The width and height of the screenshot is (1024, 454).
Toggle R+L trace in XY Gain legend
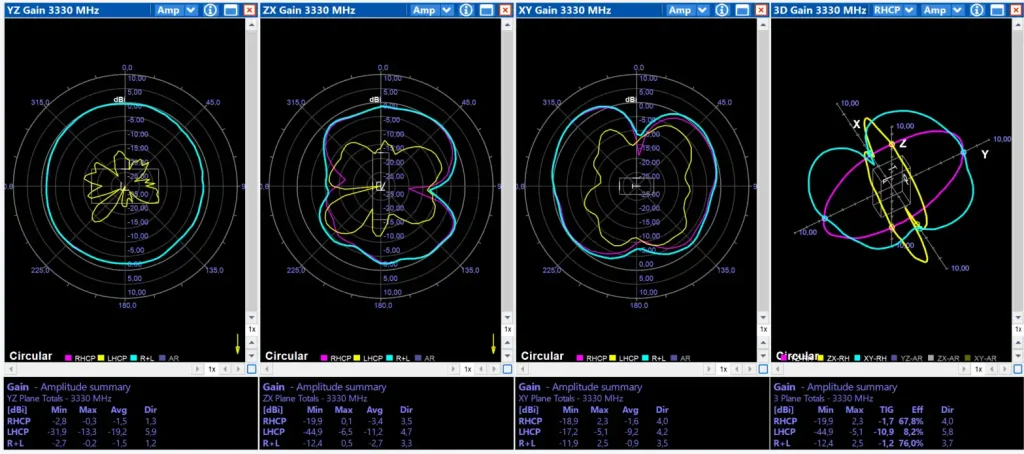click(653, 358)
